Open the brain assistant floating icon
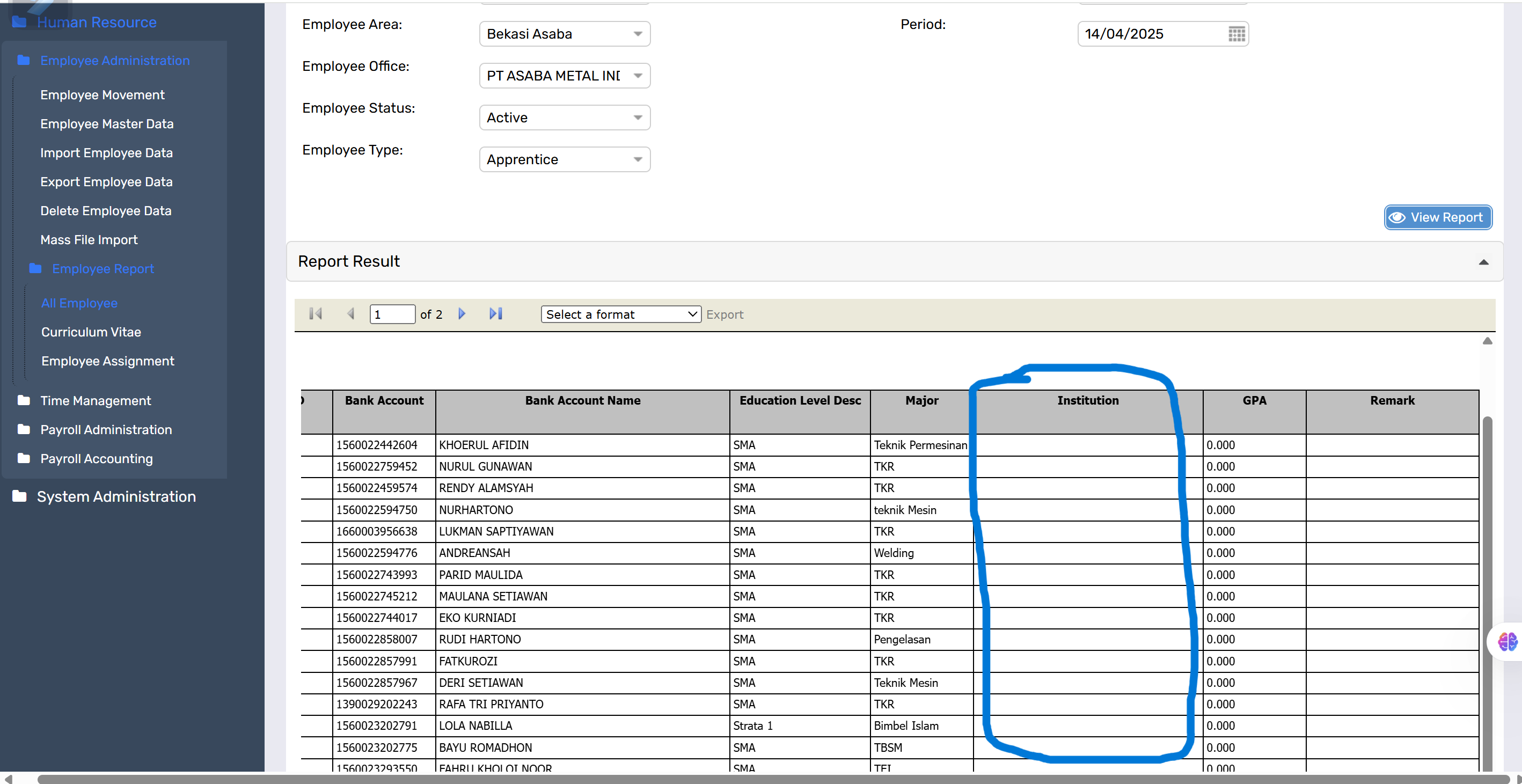This screenshot has height=784, width=1522. pyautogui.click(x=1507, y=641)
